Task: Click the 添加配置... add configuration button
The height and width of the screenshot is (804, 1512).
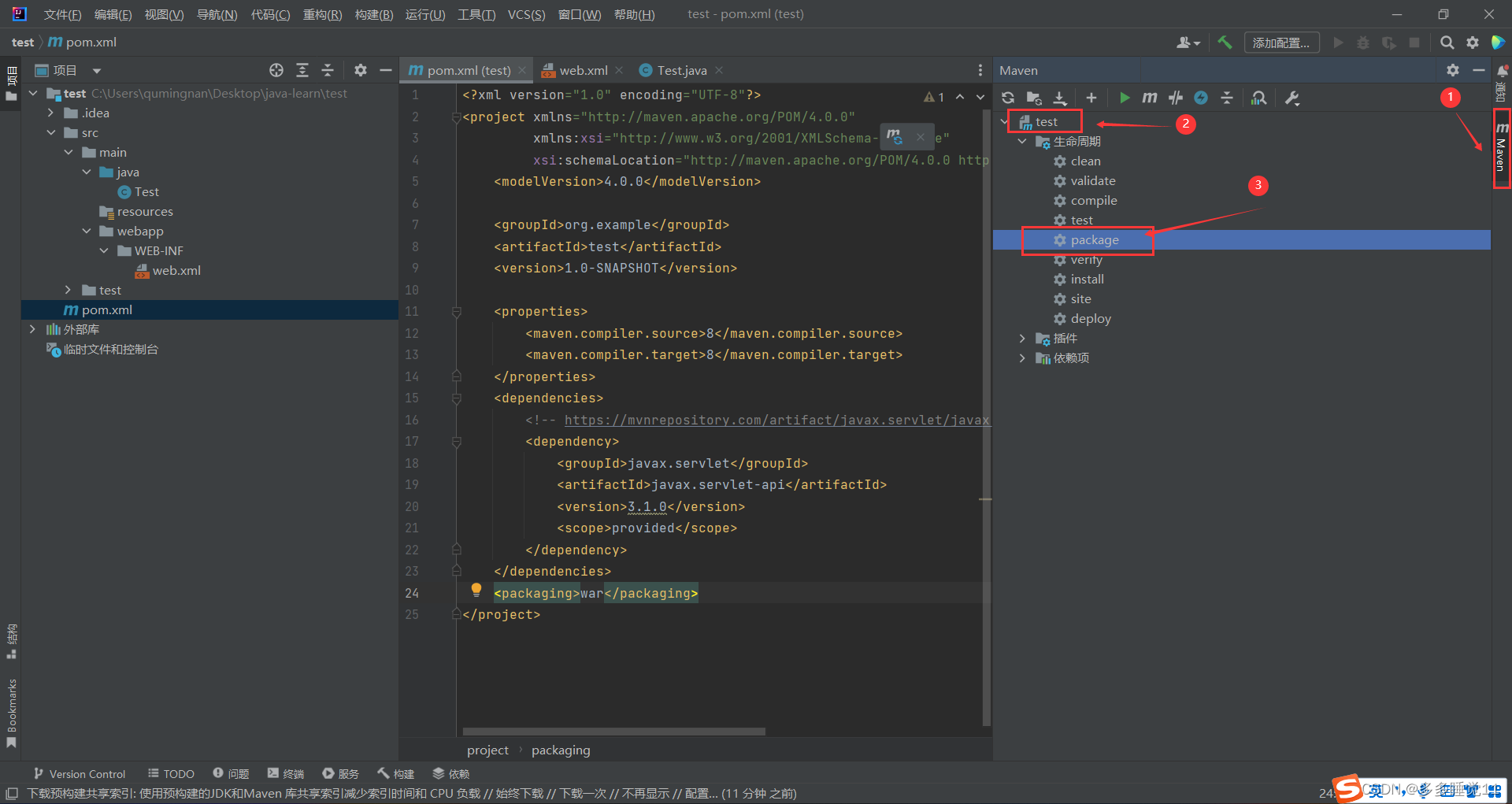Action: 1281,43
